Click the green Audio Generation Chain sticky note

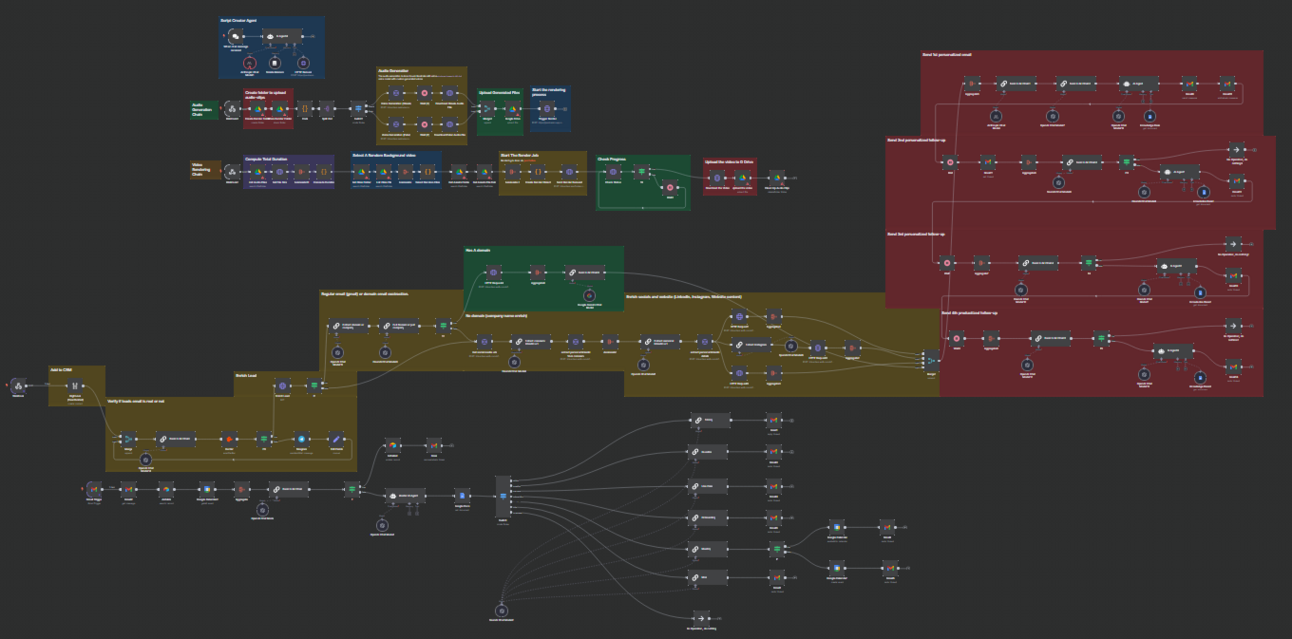tap(204, 110)
